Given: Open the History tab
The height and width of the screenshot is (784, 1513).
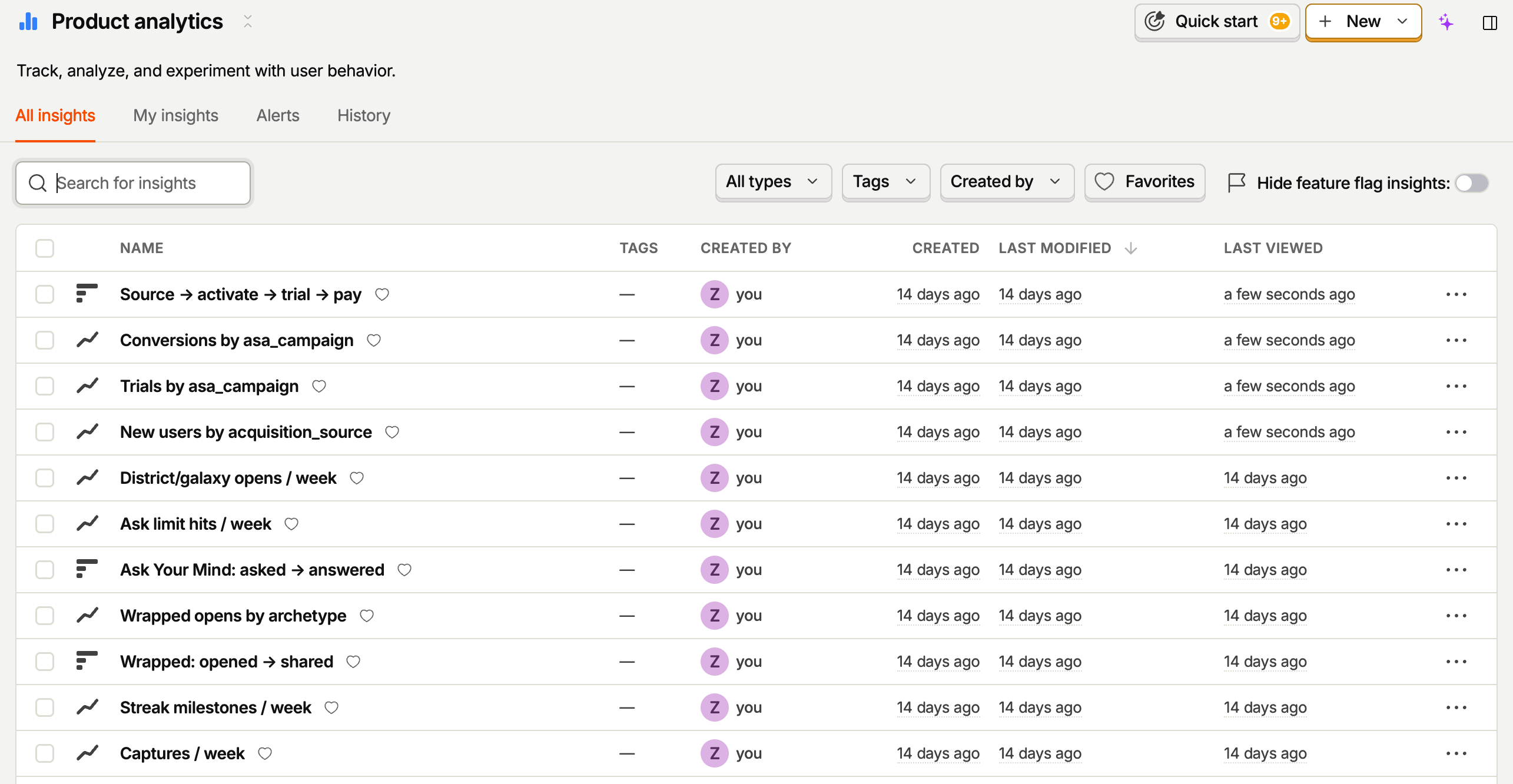Looking at the screenshot, I should pos(364,115).
